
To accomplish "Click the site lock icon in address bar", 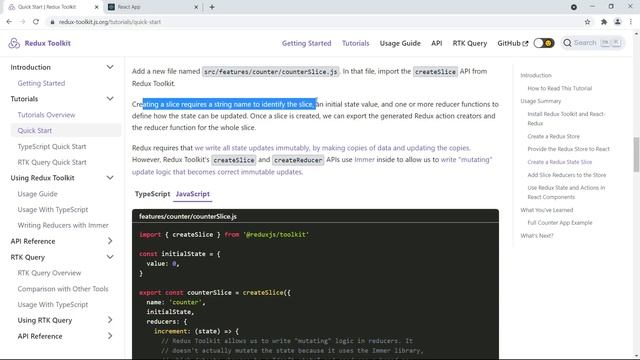I will [52, 22].
